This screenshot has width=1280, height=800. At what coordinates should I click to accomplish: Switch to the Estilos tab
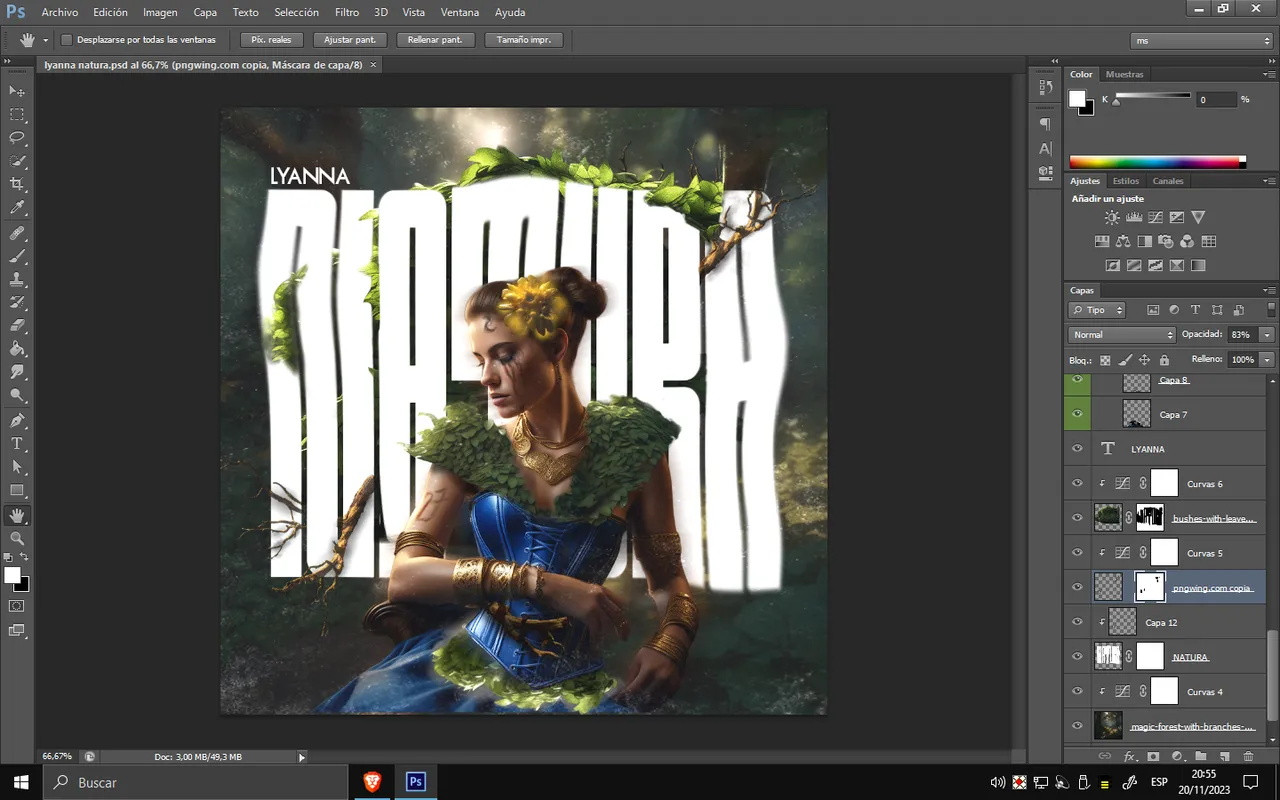tap(1126, 181)
